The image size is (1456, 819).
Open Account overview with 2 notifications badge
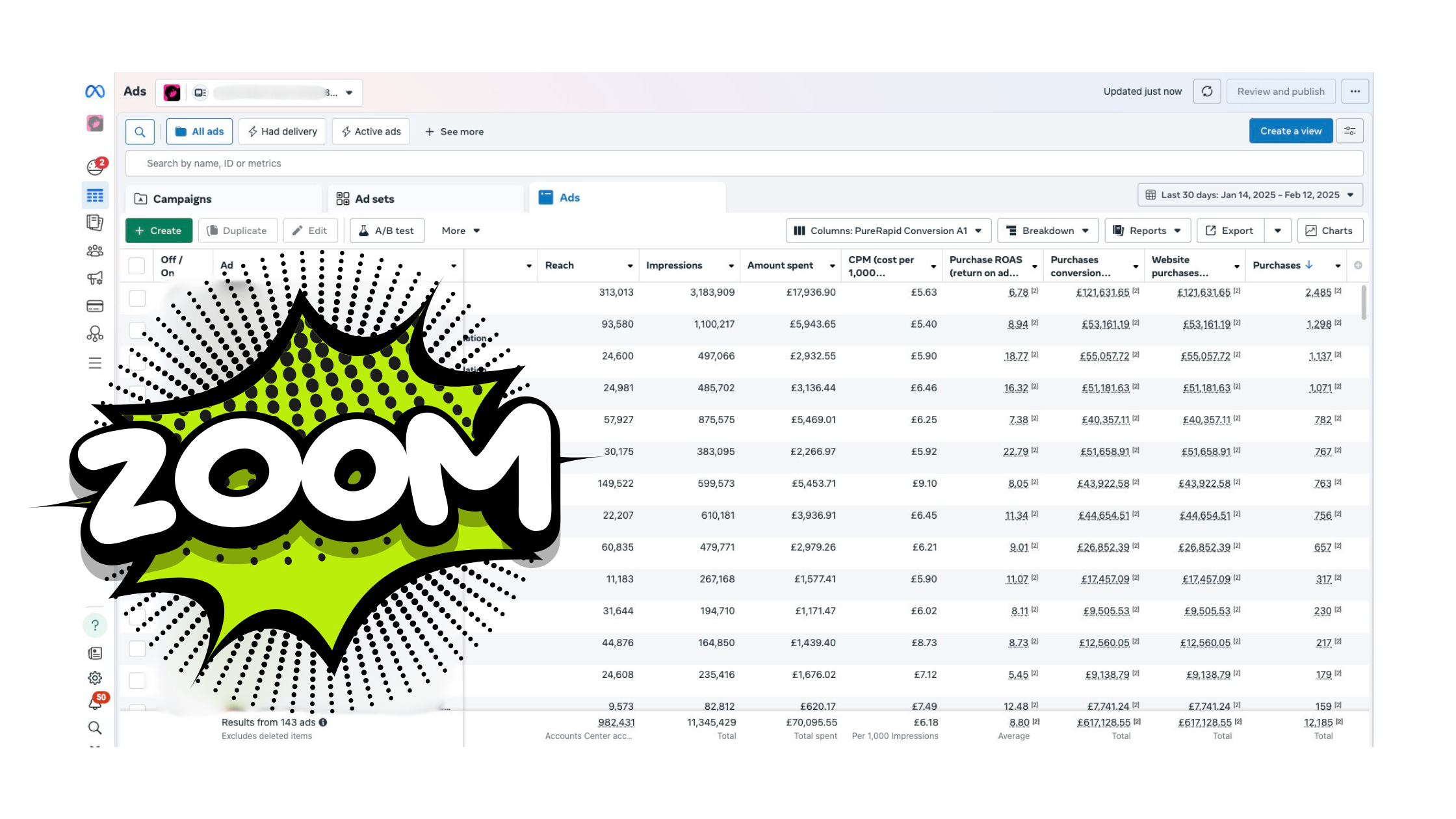pos(95,167)
